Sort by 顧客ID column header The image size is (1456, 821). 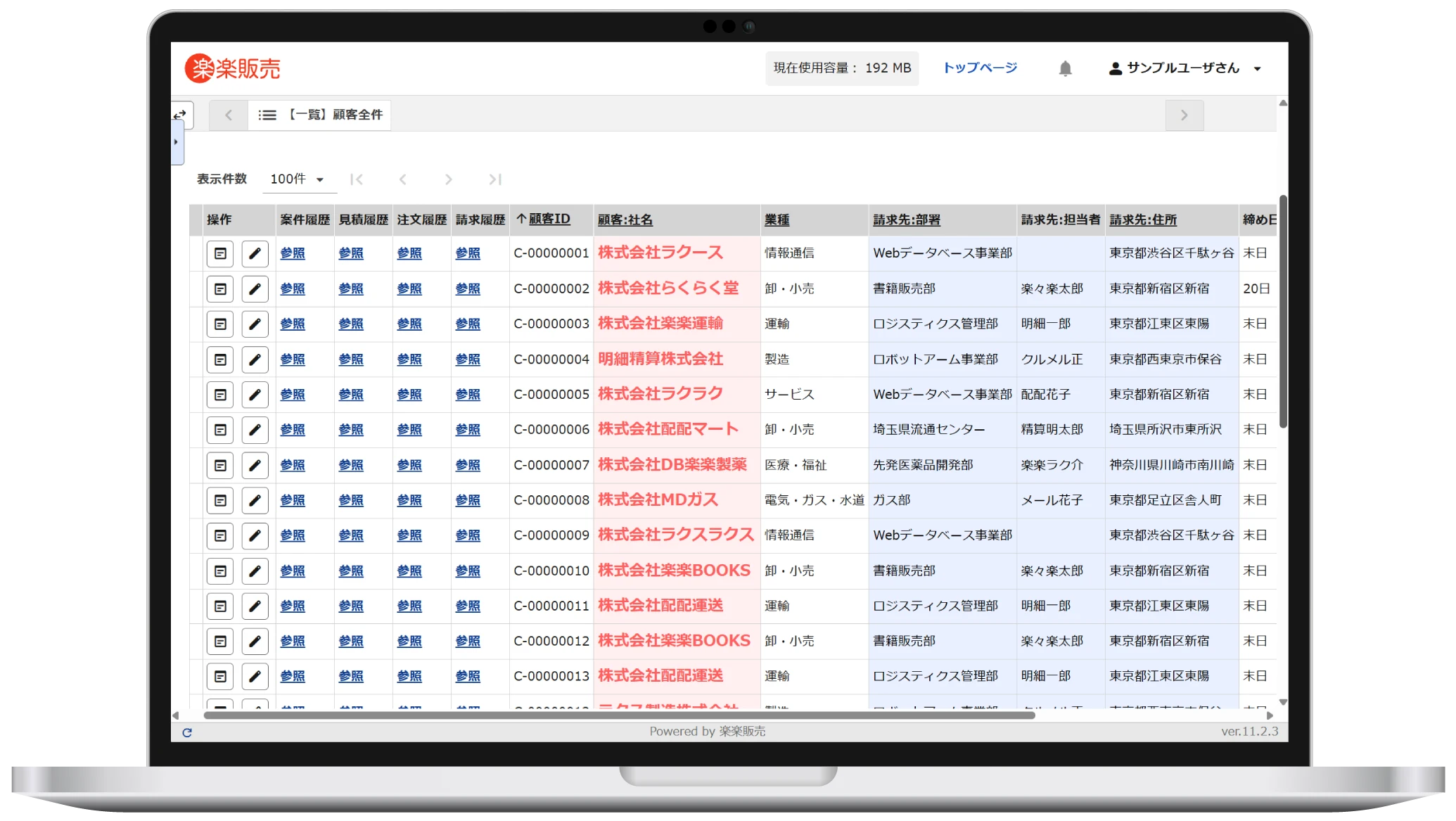point(549,219)
